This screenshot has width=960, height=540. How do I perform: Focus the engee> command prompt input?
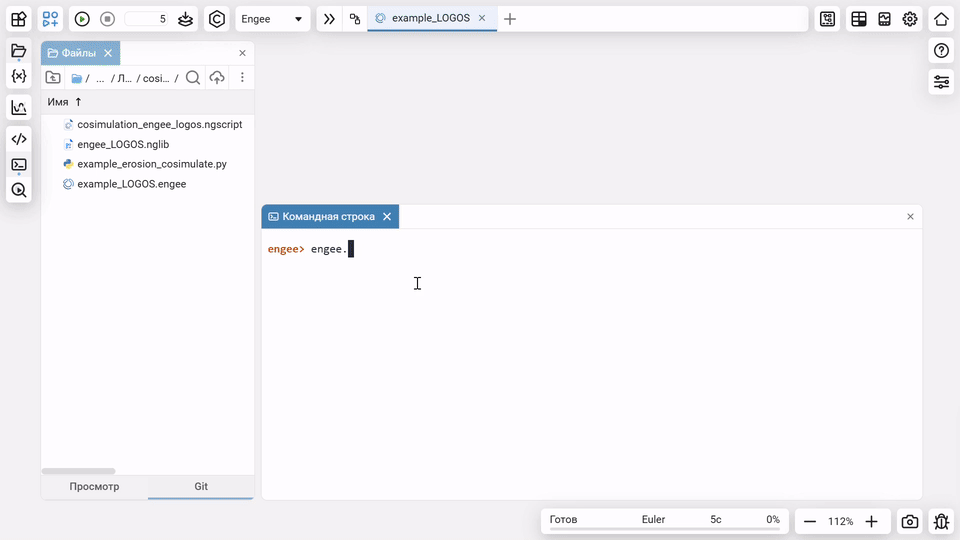pos(591,249)
